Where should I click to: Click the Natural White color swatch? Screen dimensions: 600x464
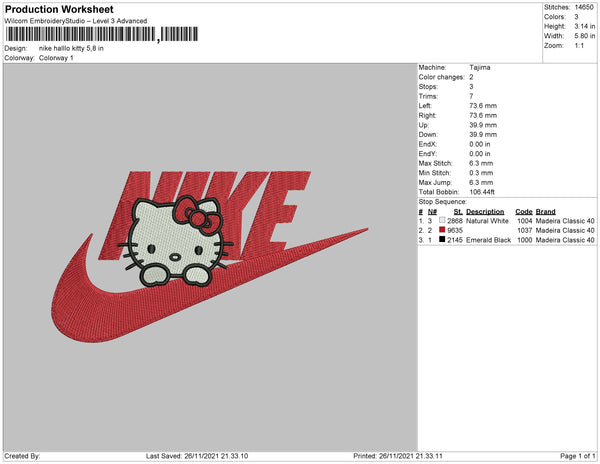(442, 220)
